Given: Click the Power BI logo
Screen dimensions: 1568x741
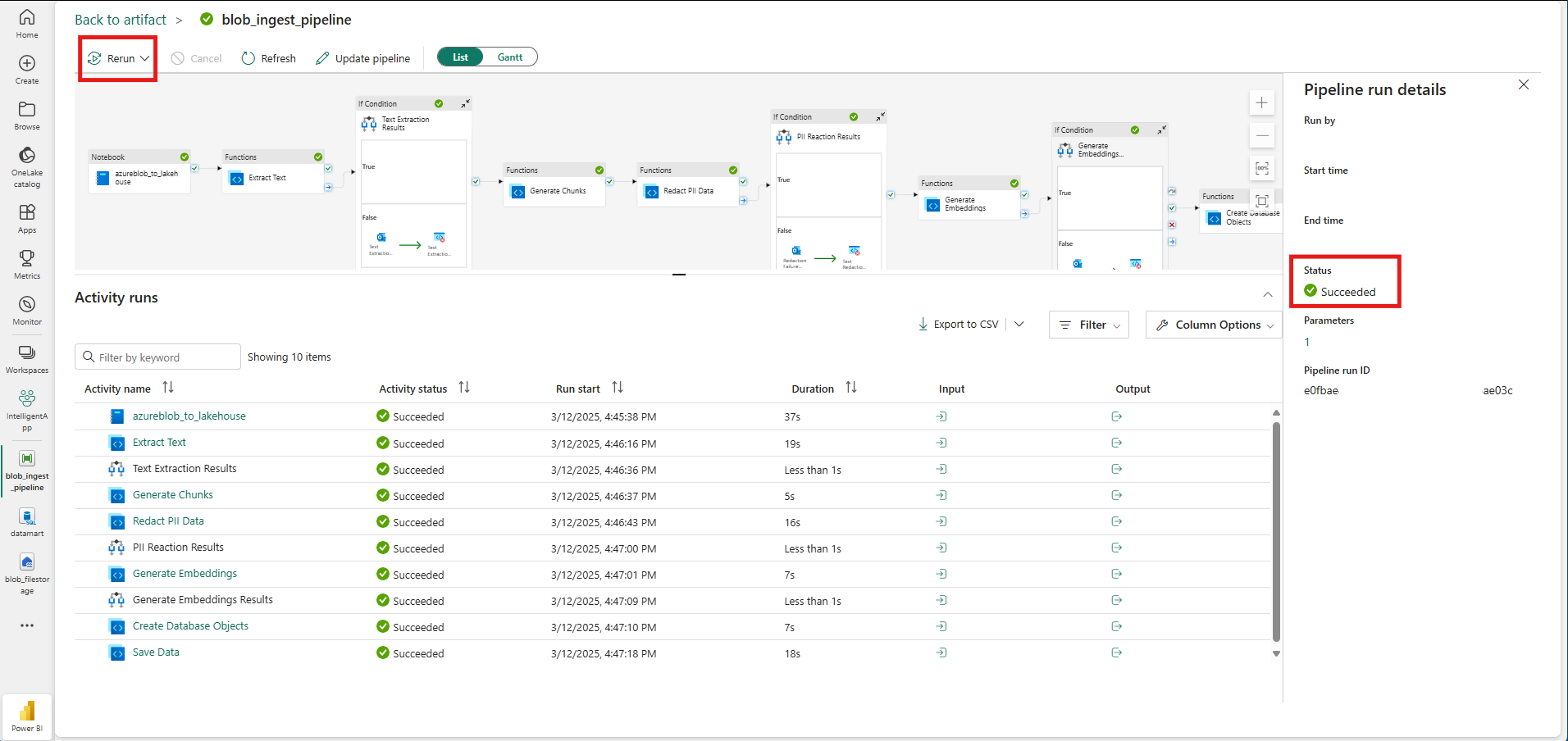Looking at the screenshot, I should 27,716.
